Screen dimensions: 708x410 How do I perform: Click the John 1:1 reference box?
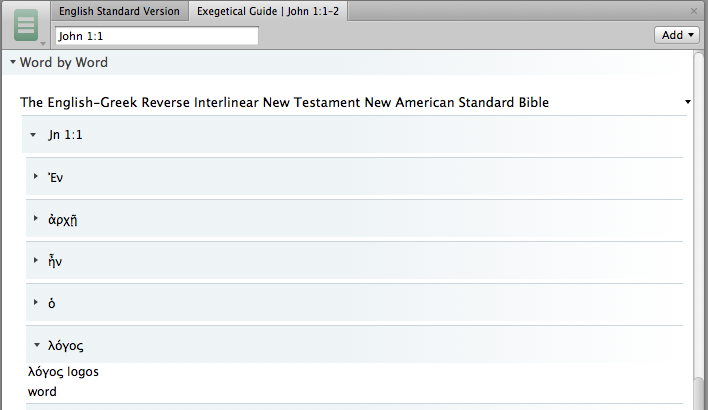[x=157, y=36]
